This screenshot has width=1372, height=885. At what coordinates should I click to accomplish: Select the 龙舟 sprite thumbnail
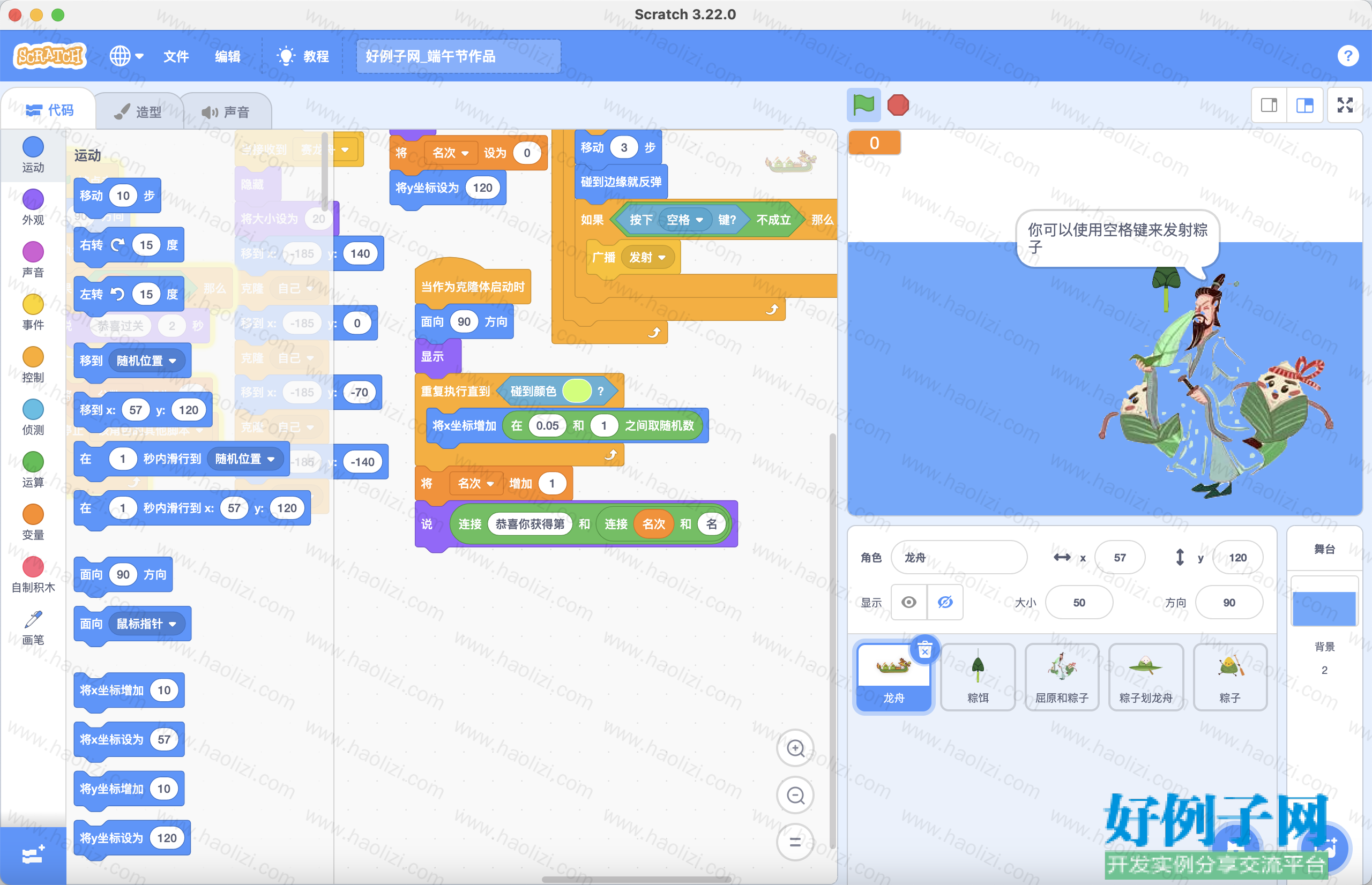pos(893,677)
